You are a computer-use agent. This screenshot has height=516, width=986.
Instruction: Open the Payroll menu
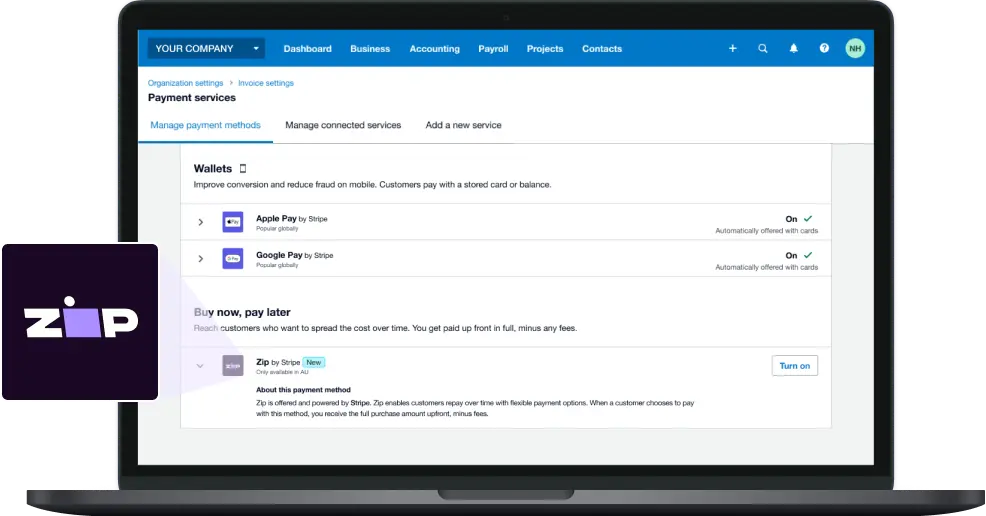493,48
